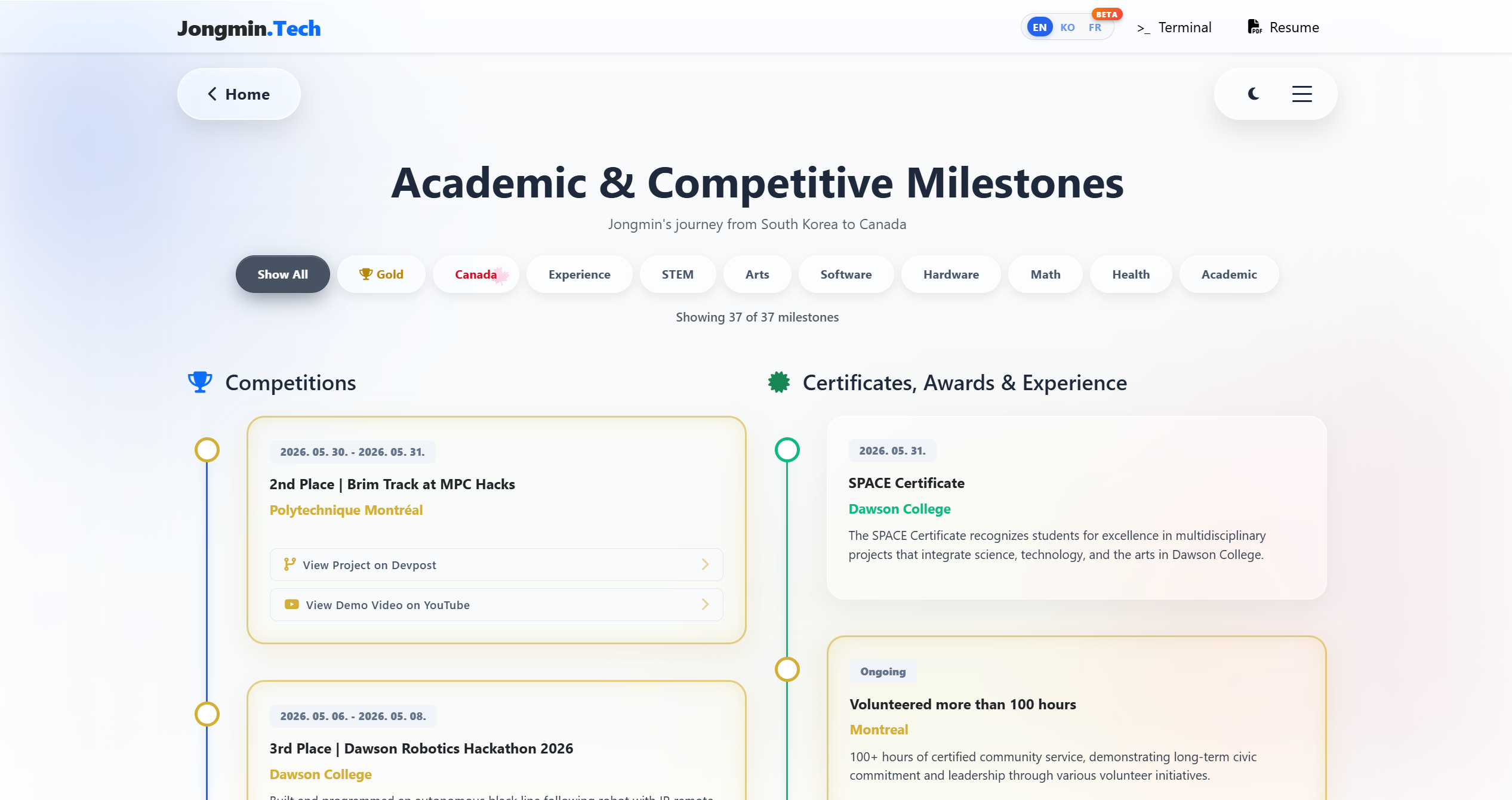Switch language to KO

1067,27
